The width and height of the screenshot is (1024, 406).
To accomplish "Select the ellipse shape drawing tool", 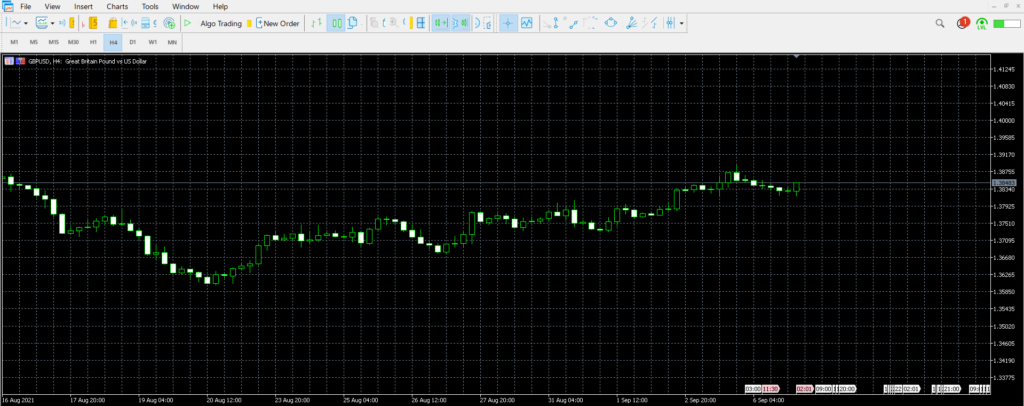I will coord(611,23).
